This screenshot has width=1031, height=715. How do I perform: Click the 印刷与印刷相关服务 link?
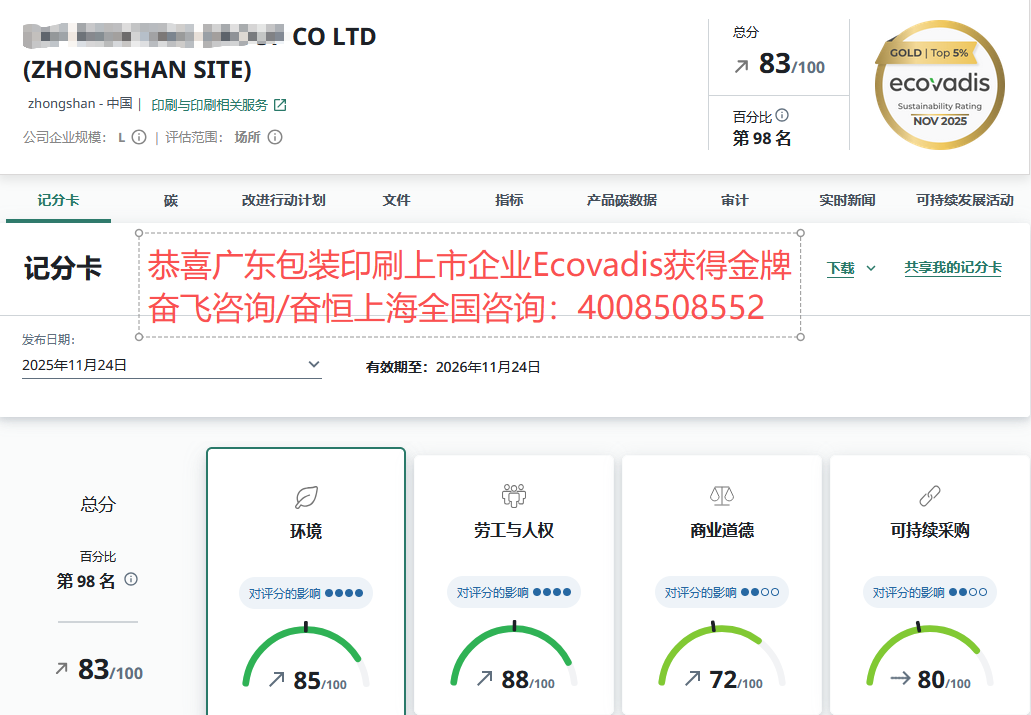(x=210, y=105)
